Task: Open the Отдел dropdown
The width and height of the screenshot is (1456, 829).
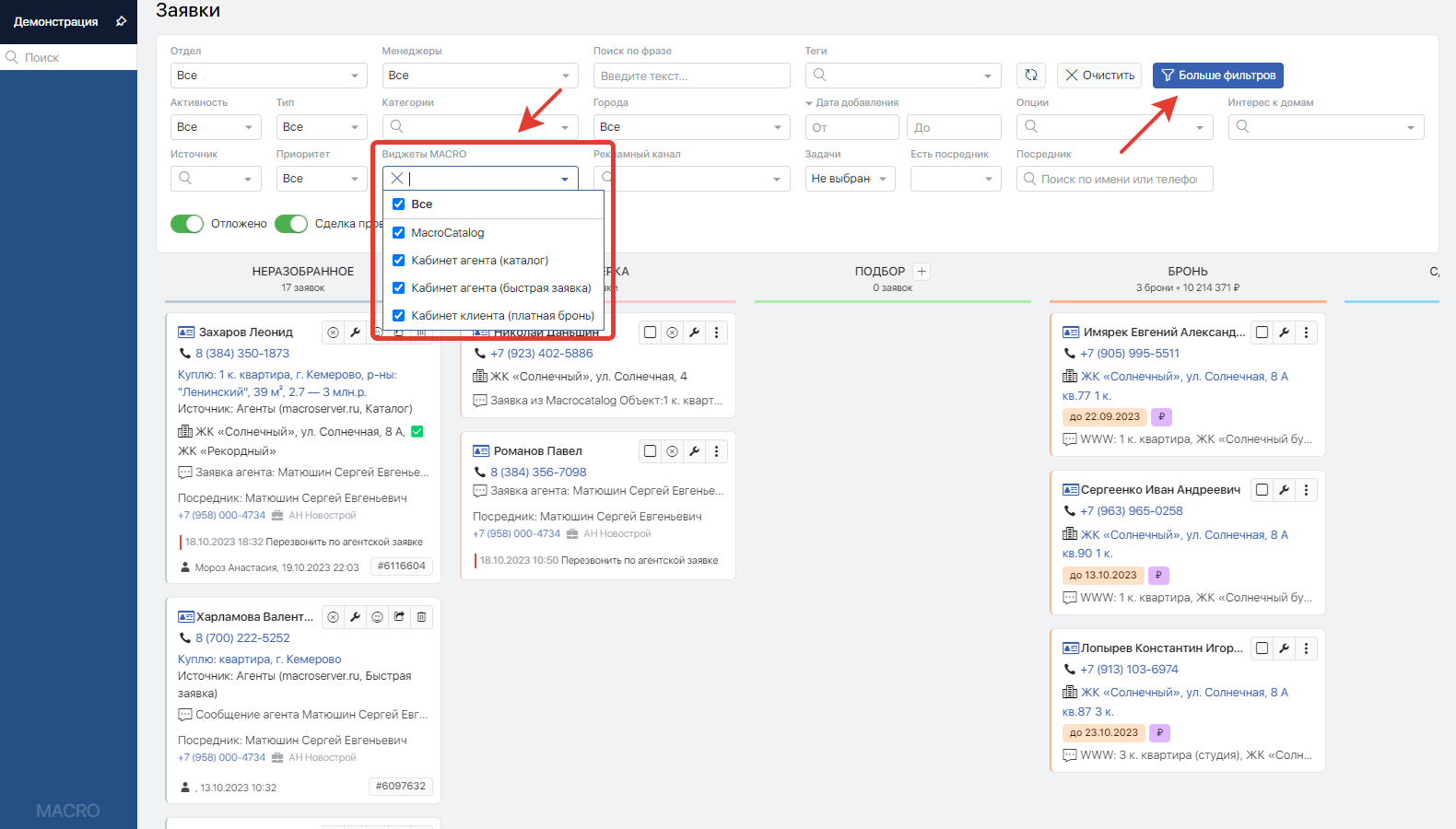Action: [268, 76]
